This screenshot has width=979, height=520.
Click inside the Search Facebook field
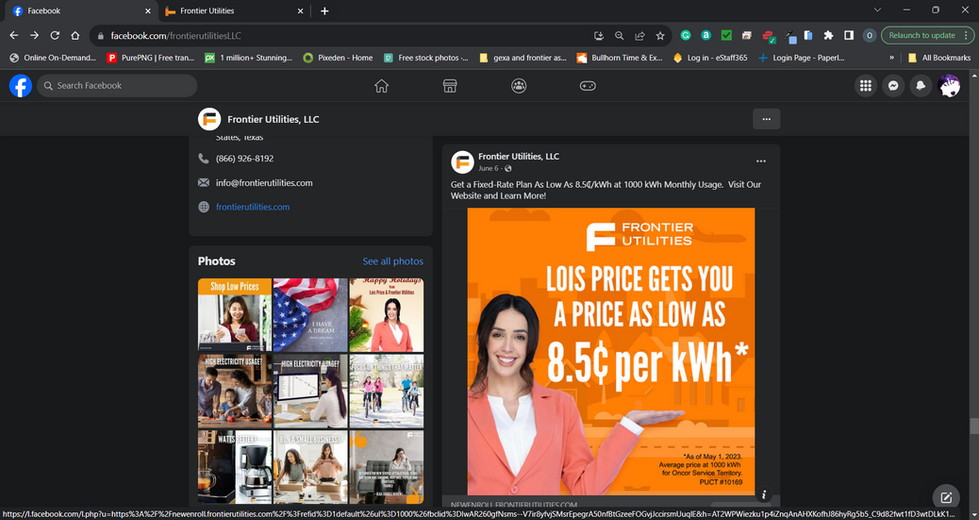[117, 86]
